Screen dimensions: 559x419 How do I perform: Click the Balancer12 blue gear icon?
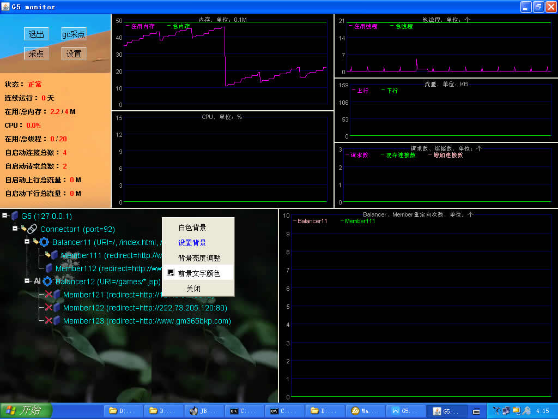point(47,281)
